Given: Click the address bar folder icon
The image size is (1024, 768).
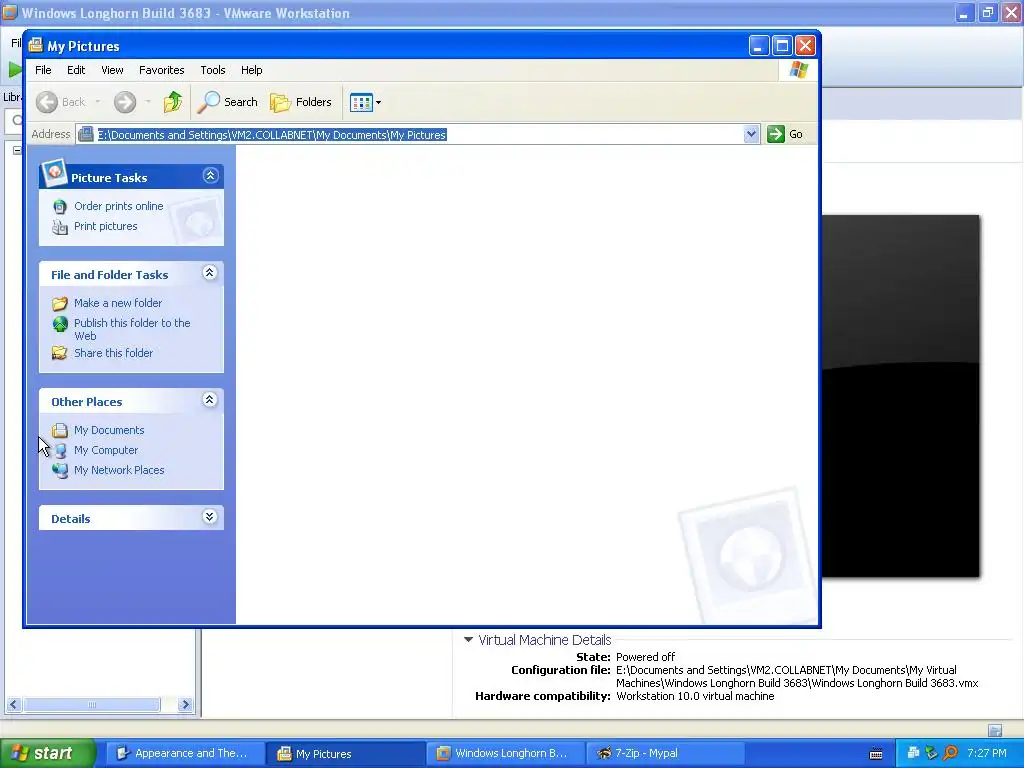Looking at the screenshot, I should [86, 135].
